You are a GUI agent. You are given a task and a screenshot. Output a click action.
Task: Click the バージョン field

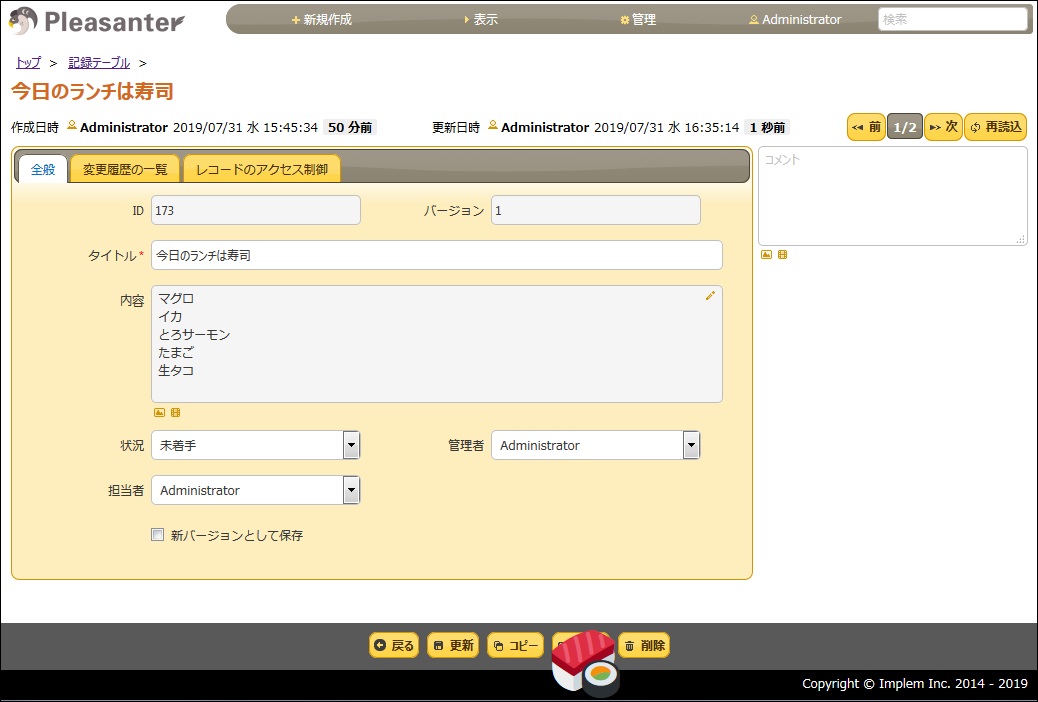596,210
